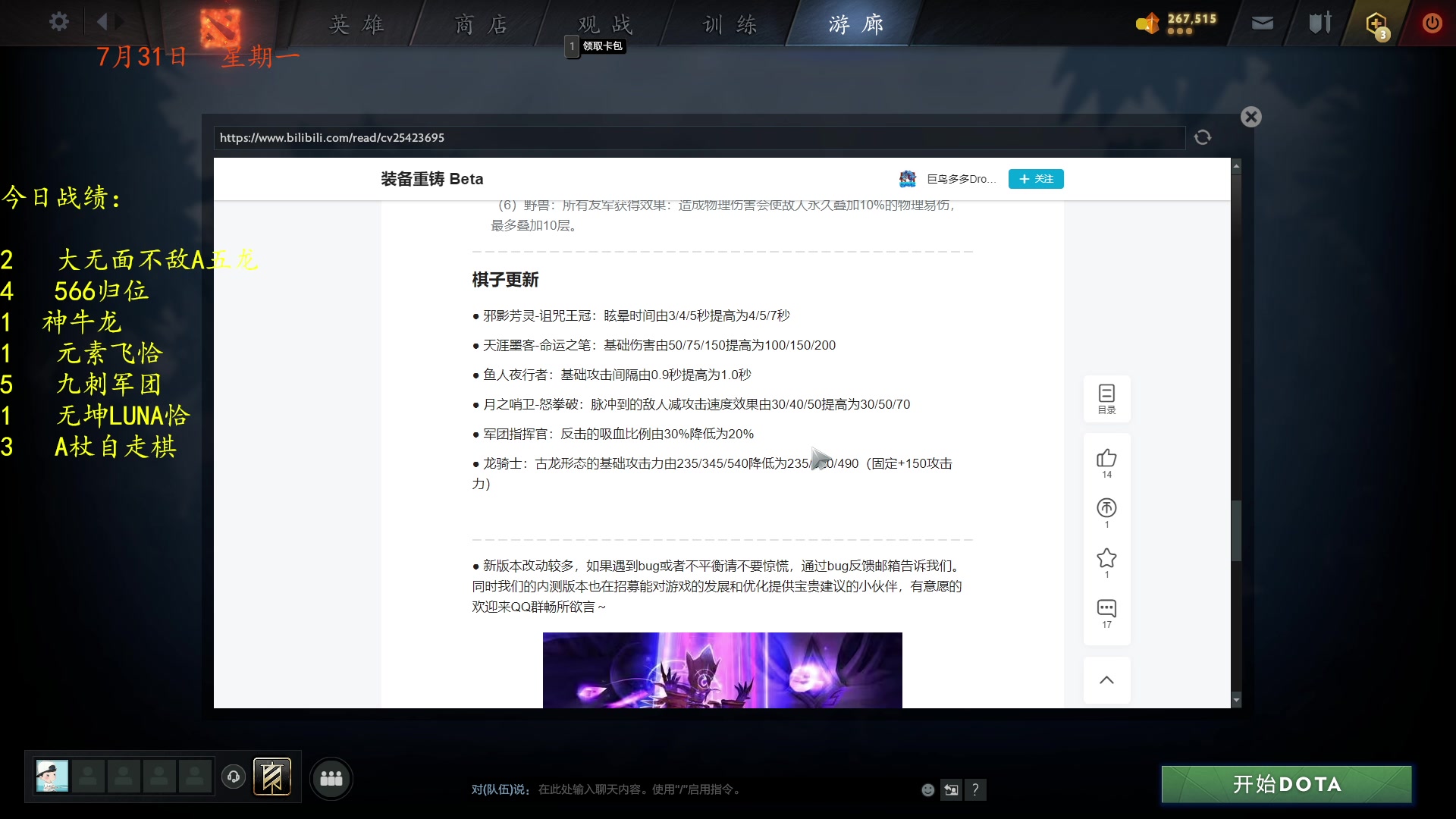Click the bilibili URL address field
1456x819 pixels.
coord(699,137)
